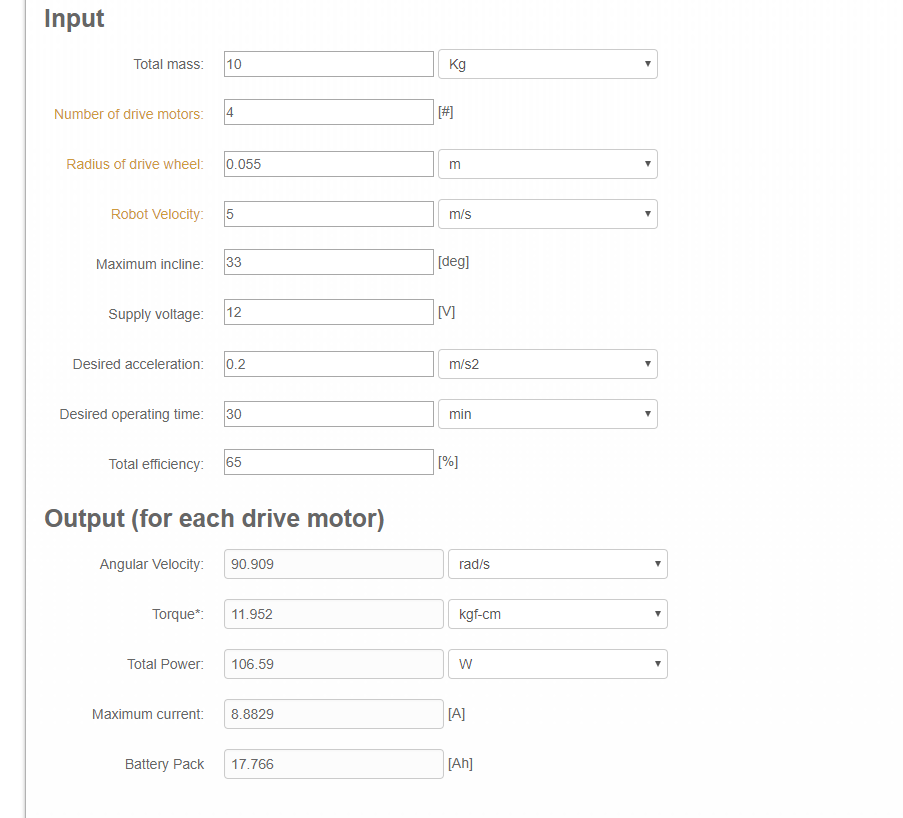Open the operating time min dropdown

tap(547, 414)
